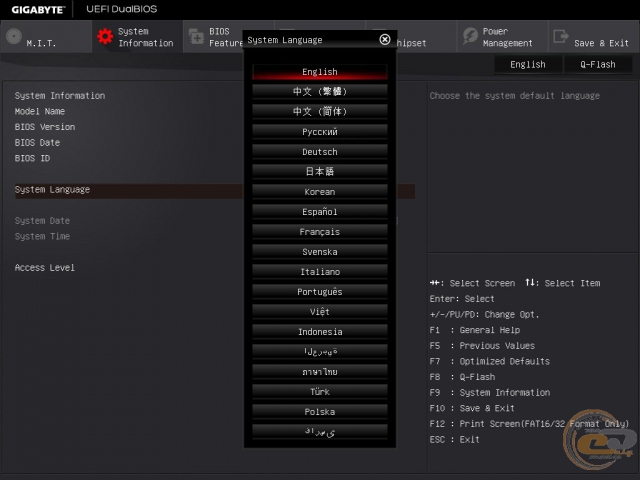The height and width of the screenshot is (480, 640).
Task: Click the F9 System Information hint
Action: click(x=489, y=393)
